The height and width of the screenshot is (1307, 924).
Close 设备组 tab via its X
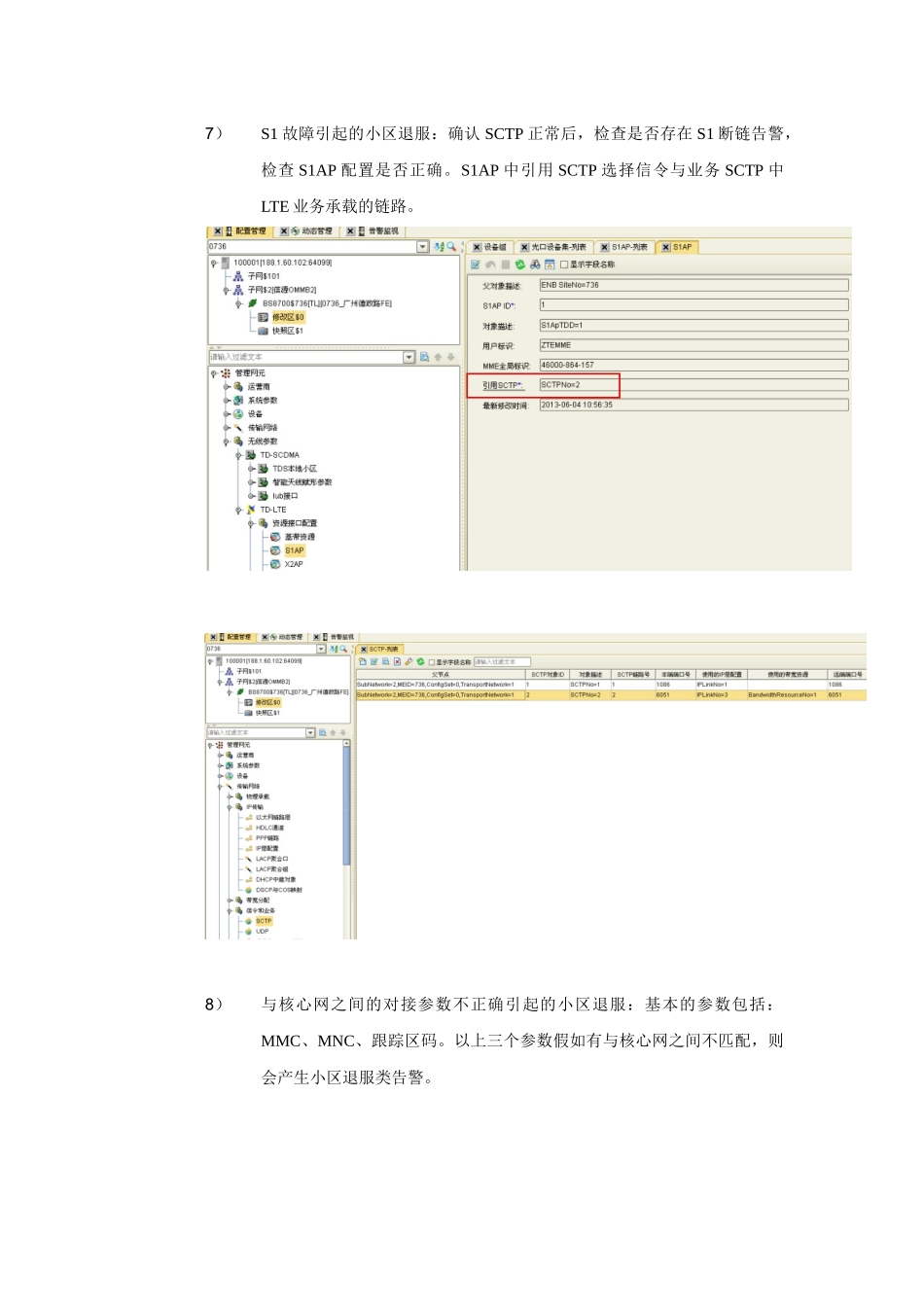[477, 247]
